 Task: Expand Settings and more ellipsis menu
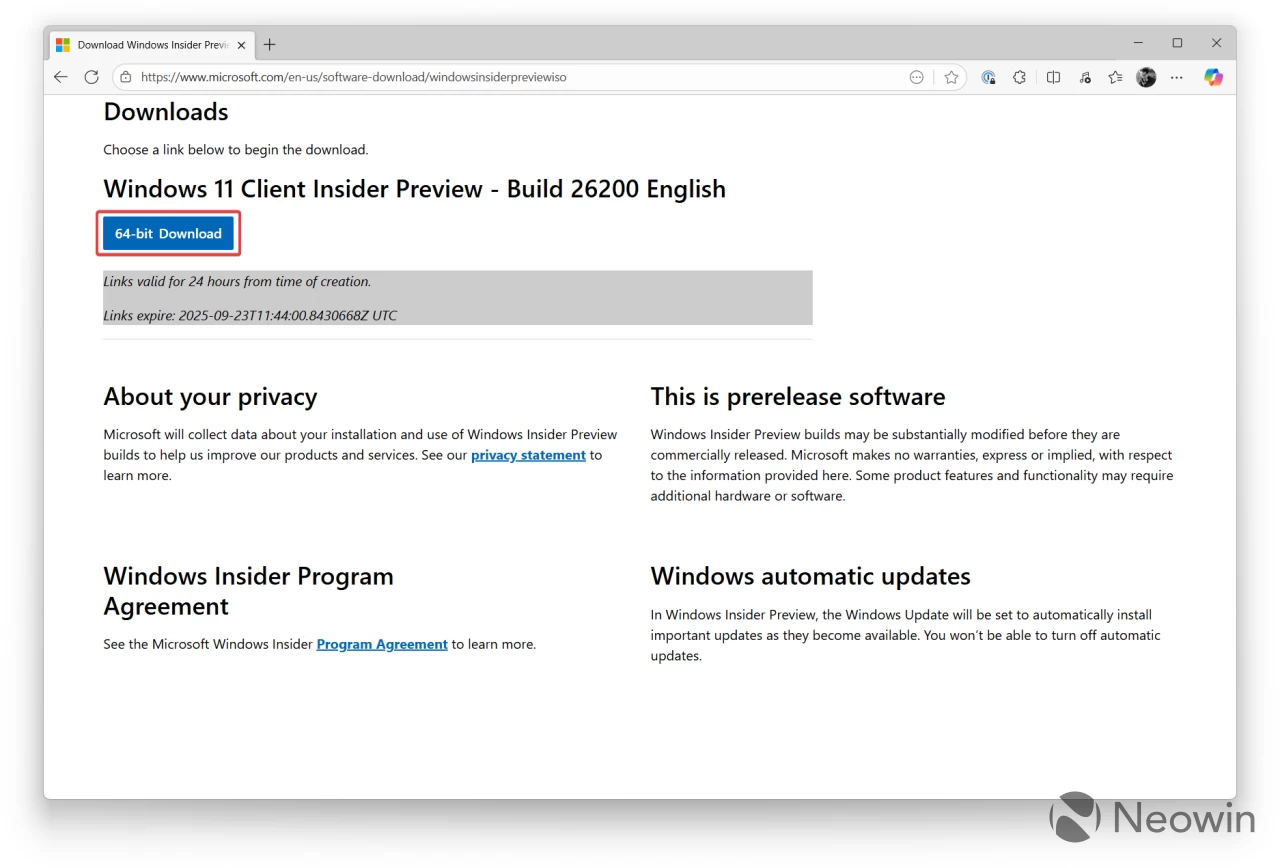pyautogui.click(x=1177, y=77)
